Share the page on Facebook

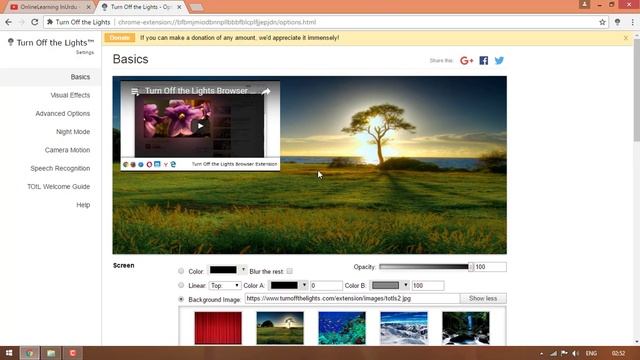(x=484, y=61)
